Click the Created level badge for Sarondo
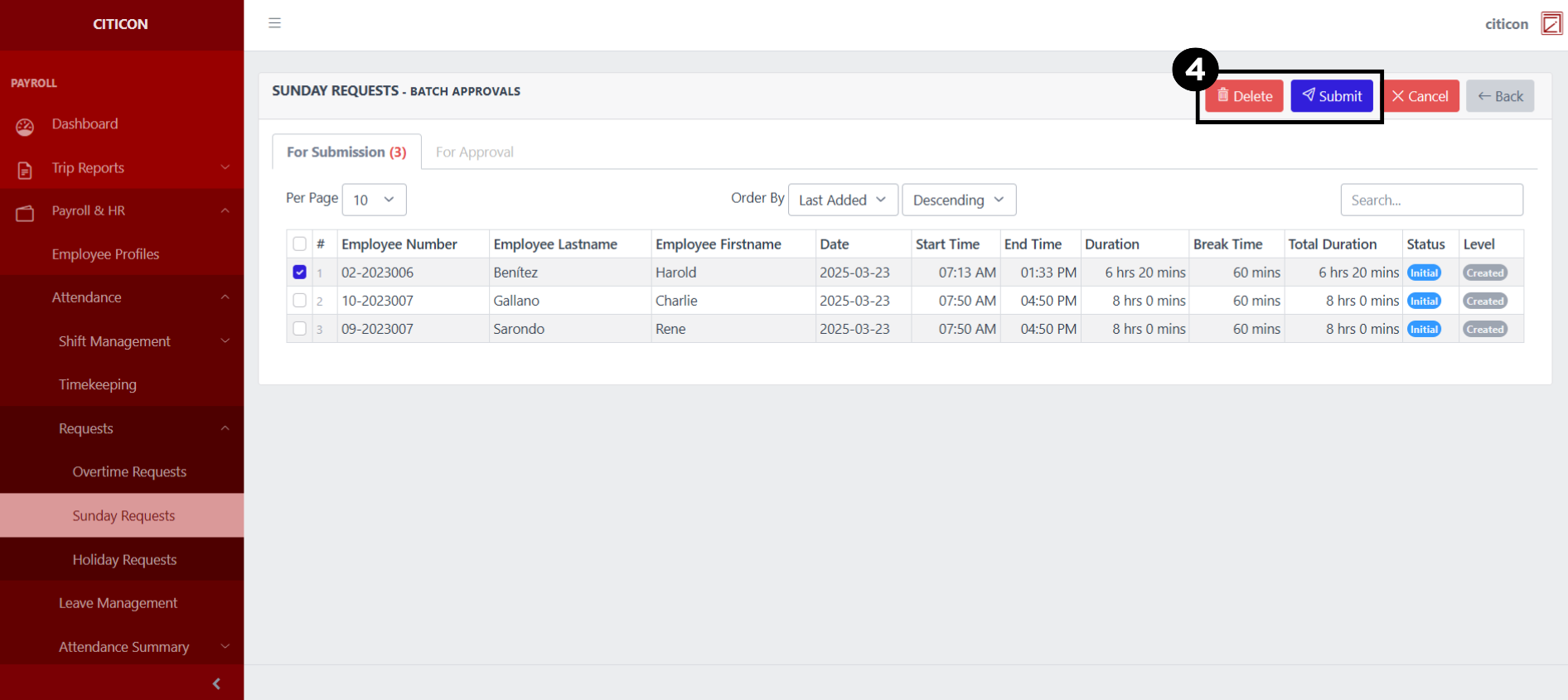The image size is (1568, 700). tap(1484, 329)
